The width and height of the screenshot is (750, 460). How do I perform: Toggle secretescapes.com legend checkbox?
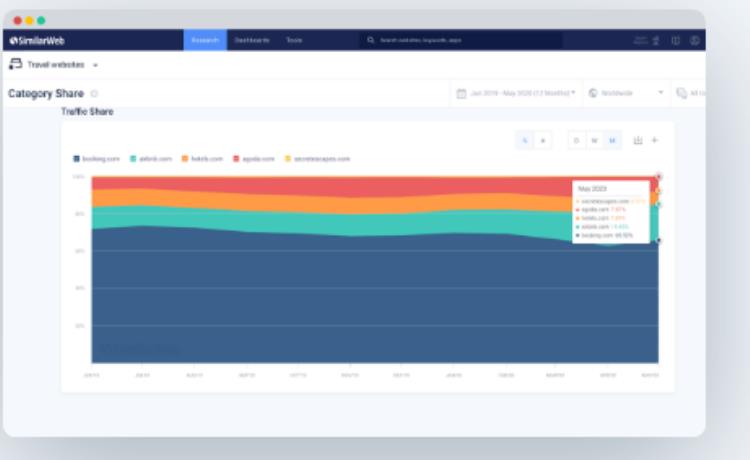[x=287, y=159]
